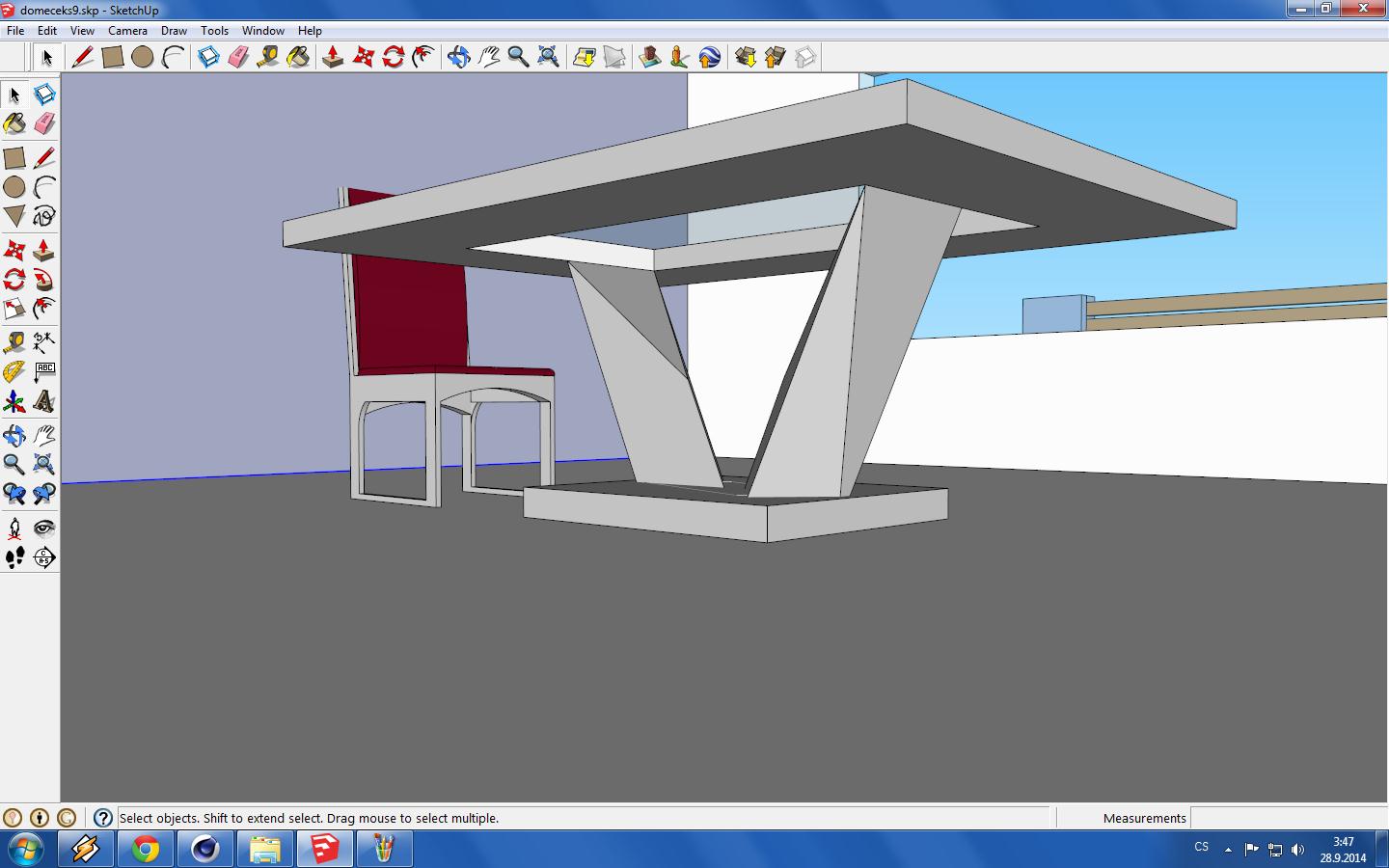Click the Walk tool footprints icon
Image resolution: width=1389 pixels, height=868 pixels.
tap(14, 557)
